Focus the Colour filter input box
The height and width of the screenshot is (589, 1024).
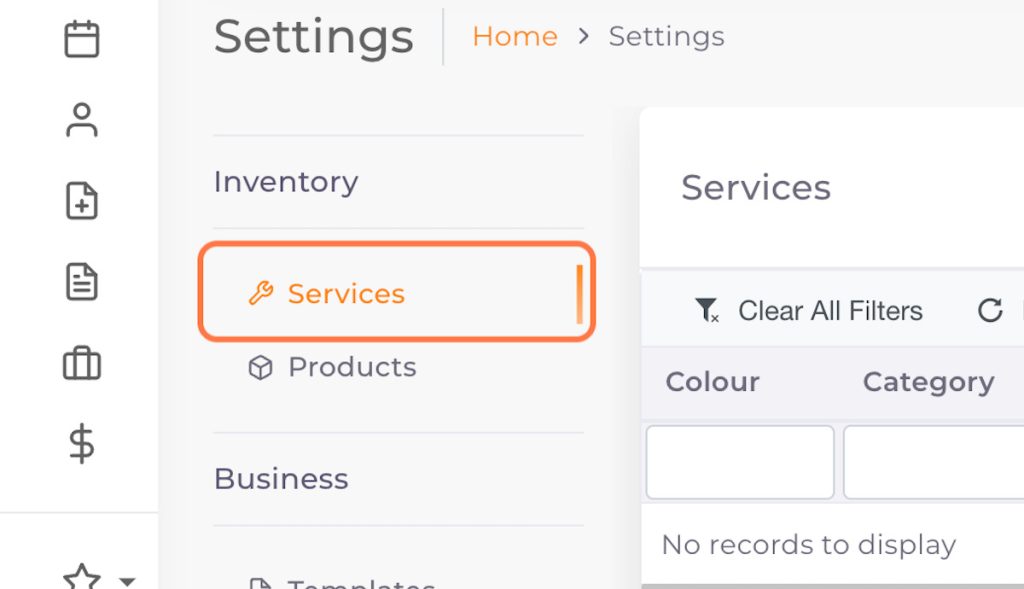(x=740, y=462)
